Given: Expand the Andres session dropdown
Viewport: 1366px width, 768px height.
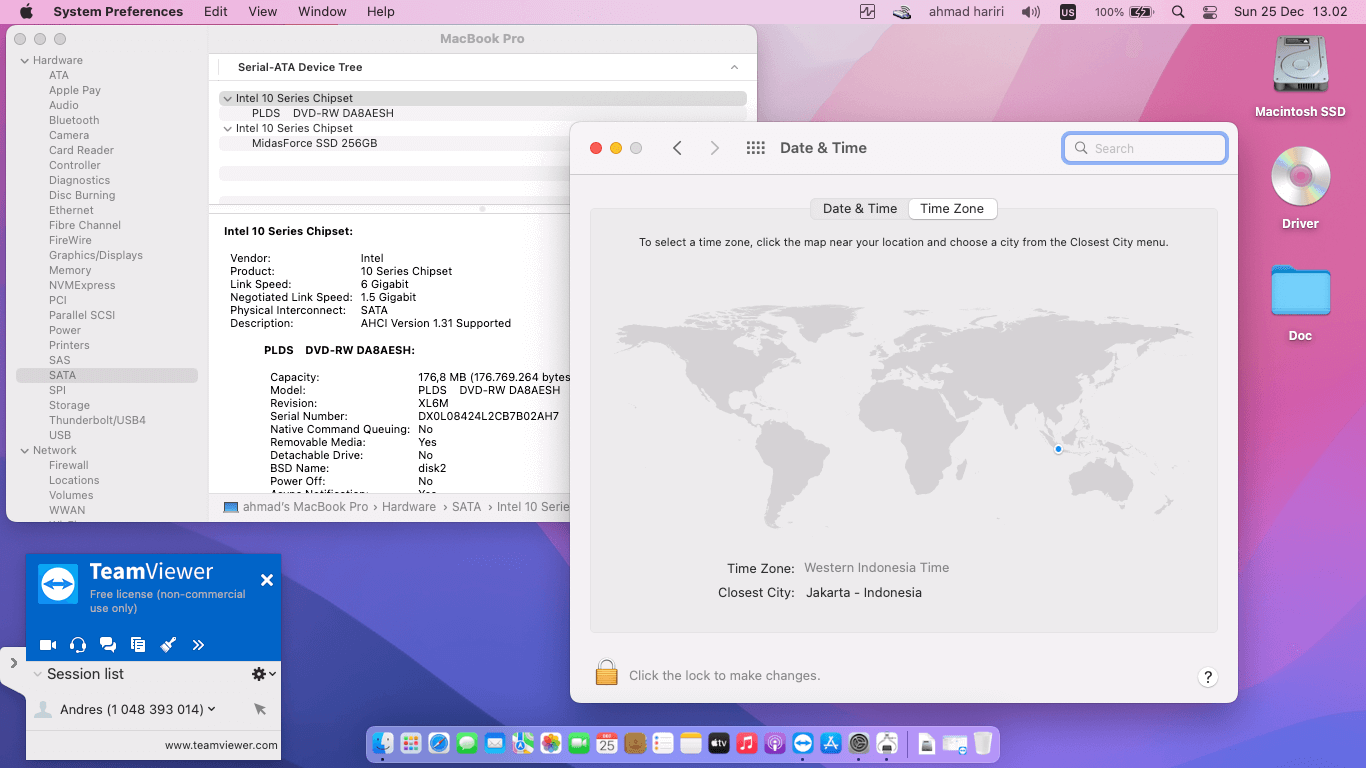Looking at the screenshot, I should 211,709.
